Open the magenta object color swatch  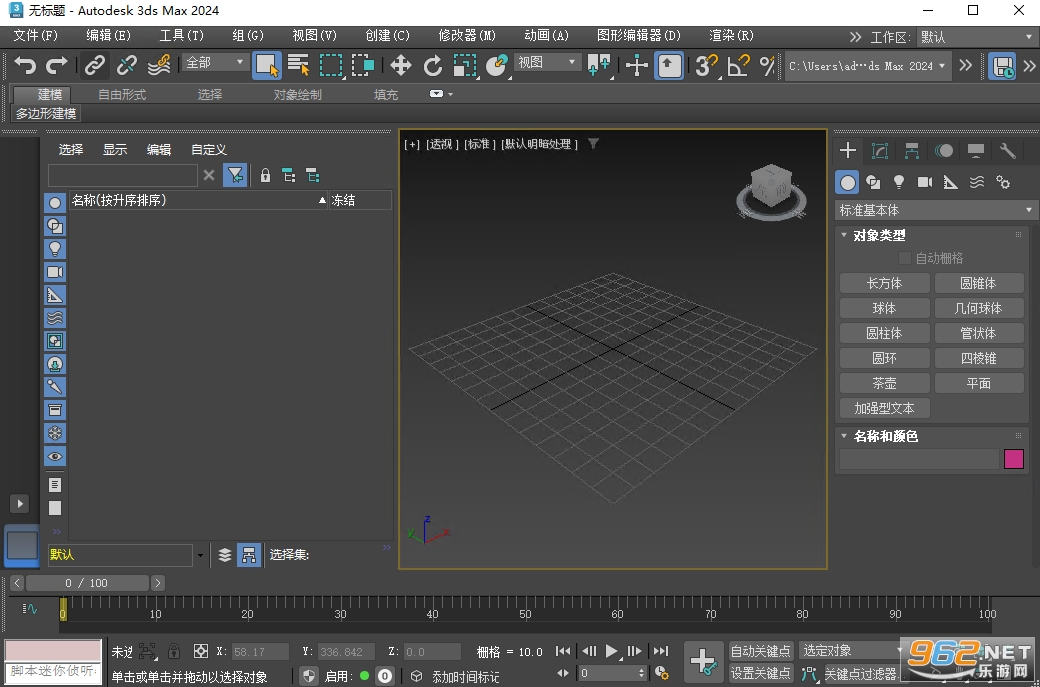[x=1013, y=459]
